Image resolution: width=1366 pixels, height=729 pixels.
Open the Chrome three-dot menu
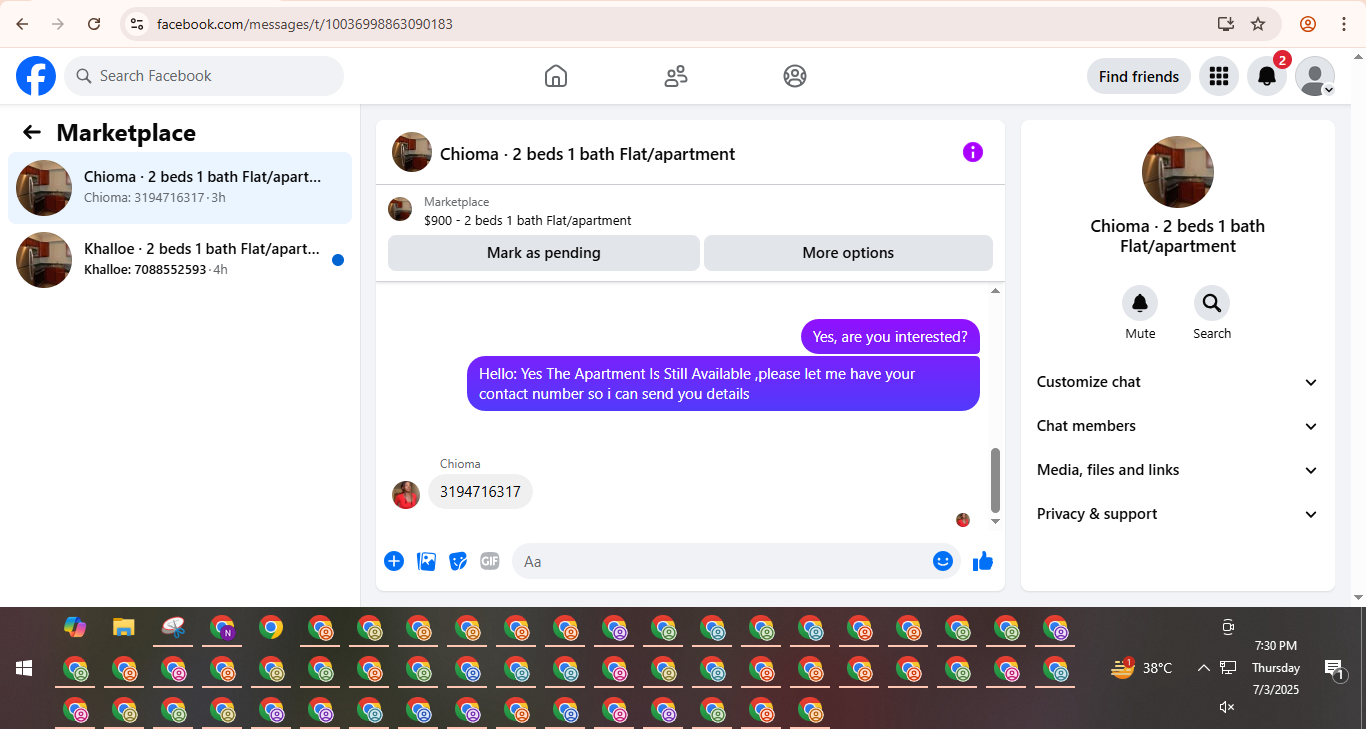click(1343, 24)
